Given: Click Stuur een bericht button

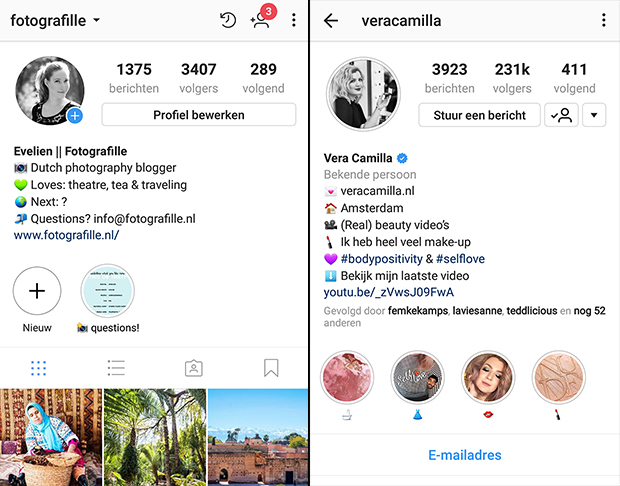Looking at the screenshot, I should pos(479,115).
